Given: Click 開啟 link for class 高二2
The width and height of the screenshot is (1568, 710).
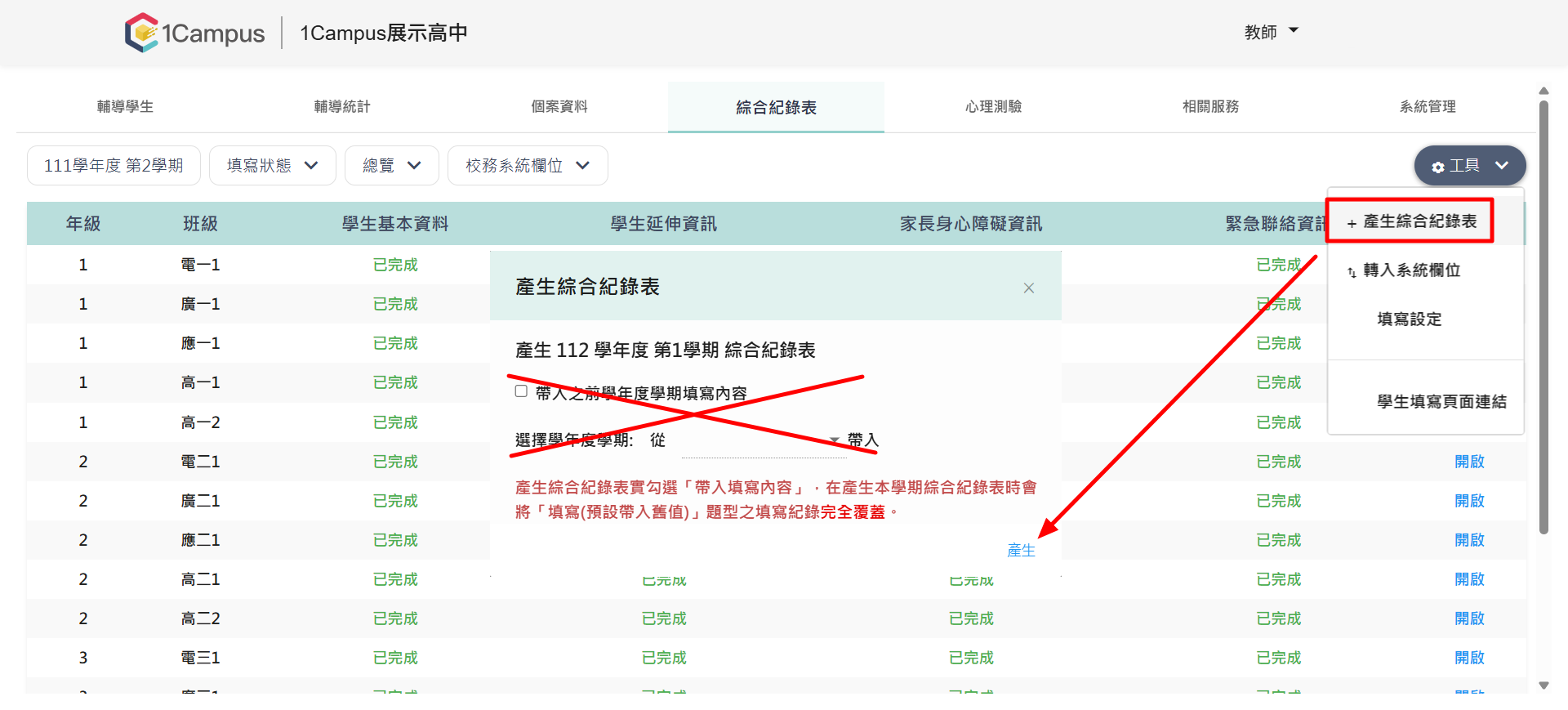Looking at the screenshot, I should click(1469, 618).
